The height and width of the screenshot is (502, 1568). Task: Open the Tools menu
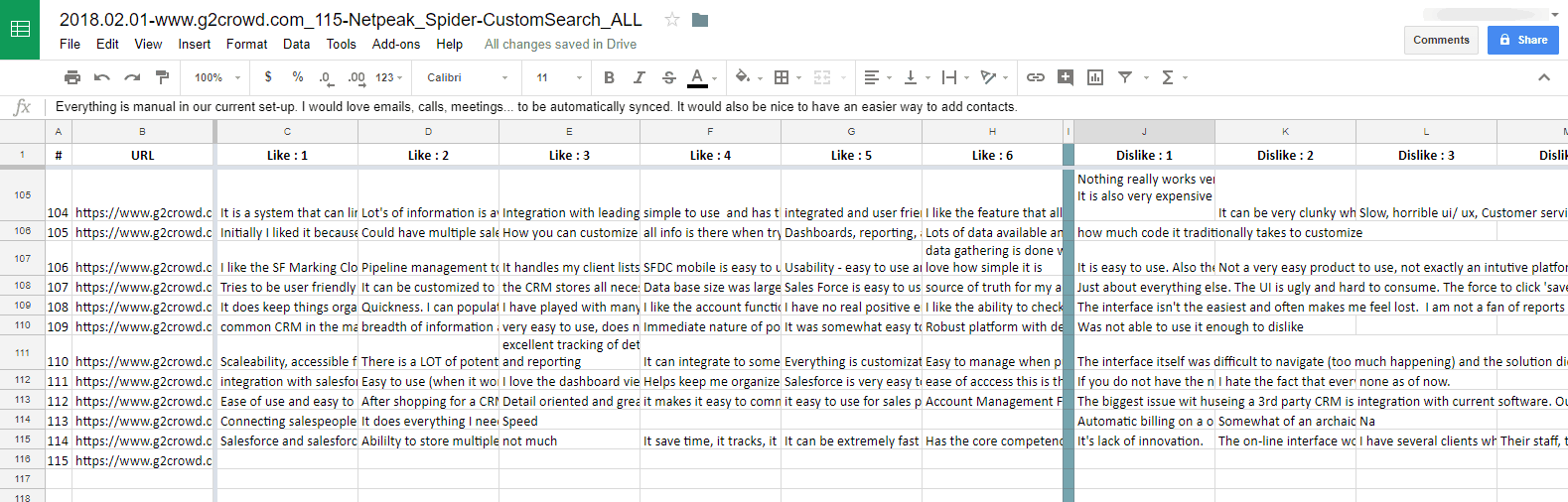tap(341, 44)
